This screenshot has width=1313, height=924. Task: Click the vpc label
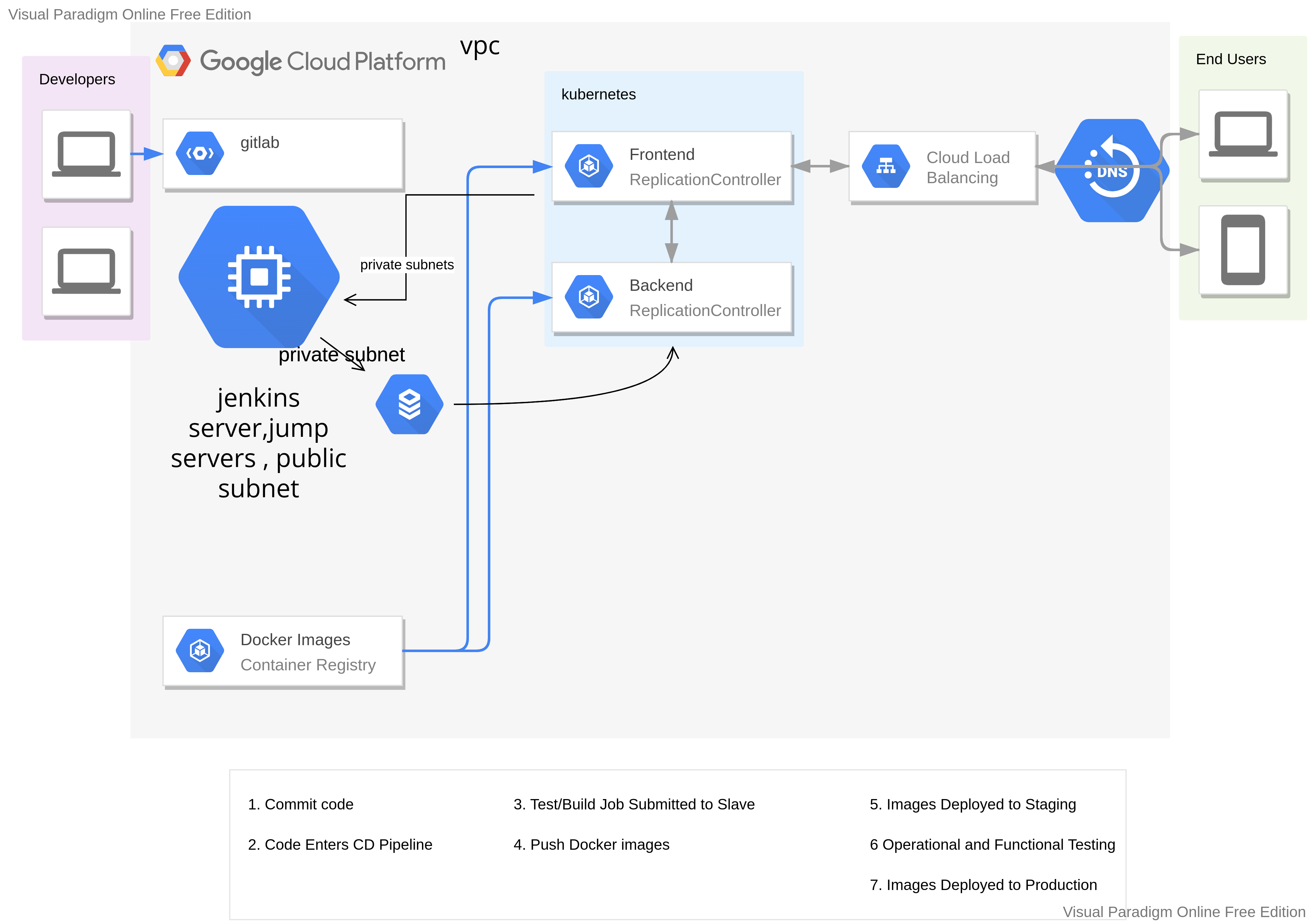click(x=480, y=47)
